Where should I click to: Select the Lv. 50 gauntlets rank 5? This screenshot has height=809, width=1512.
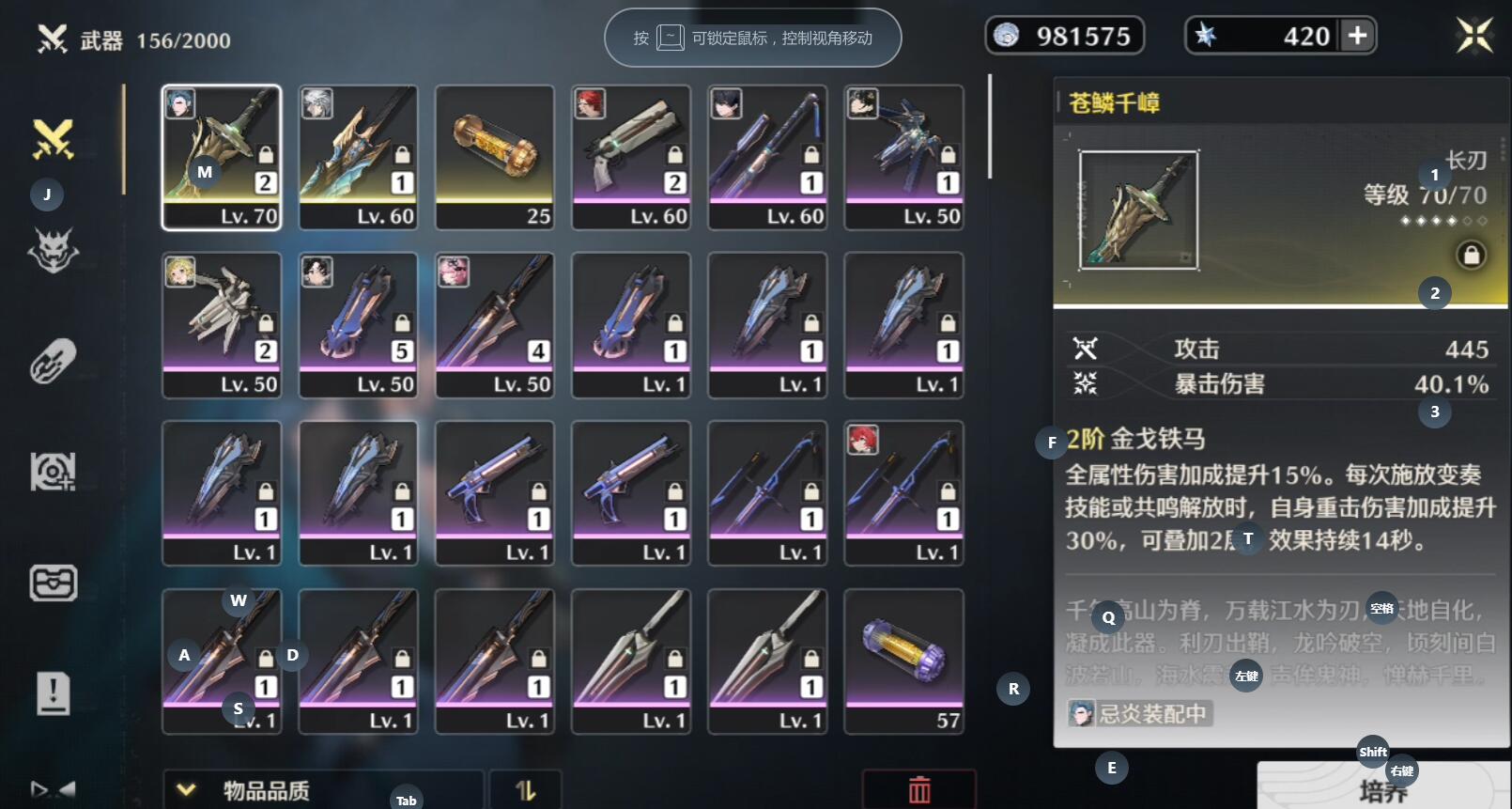358,325
